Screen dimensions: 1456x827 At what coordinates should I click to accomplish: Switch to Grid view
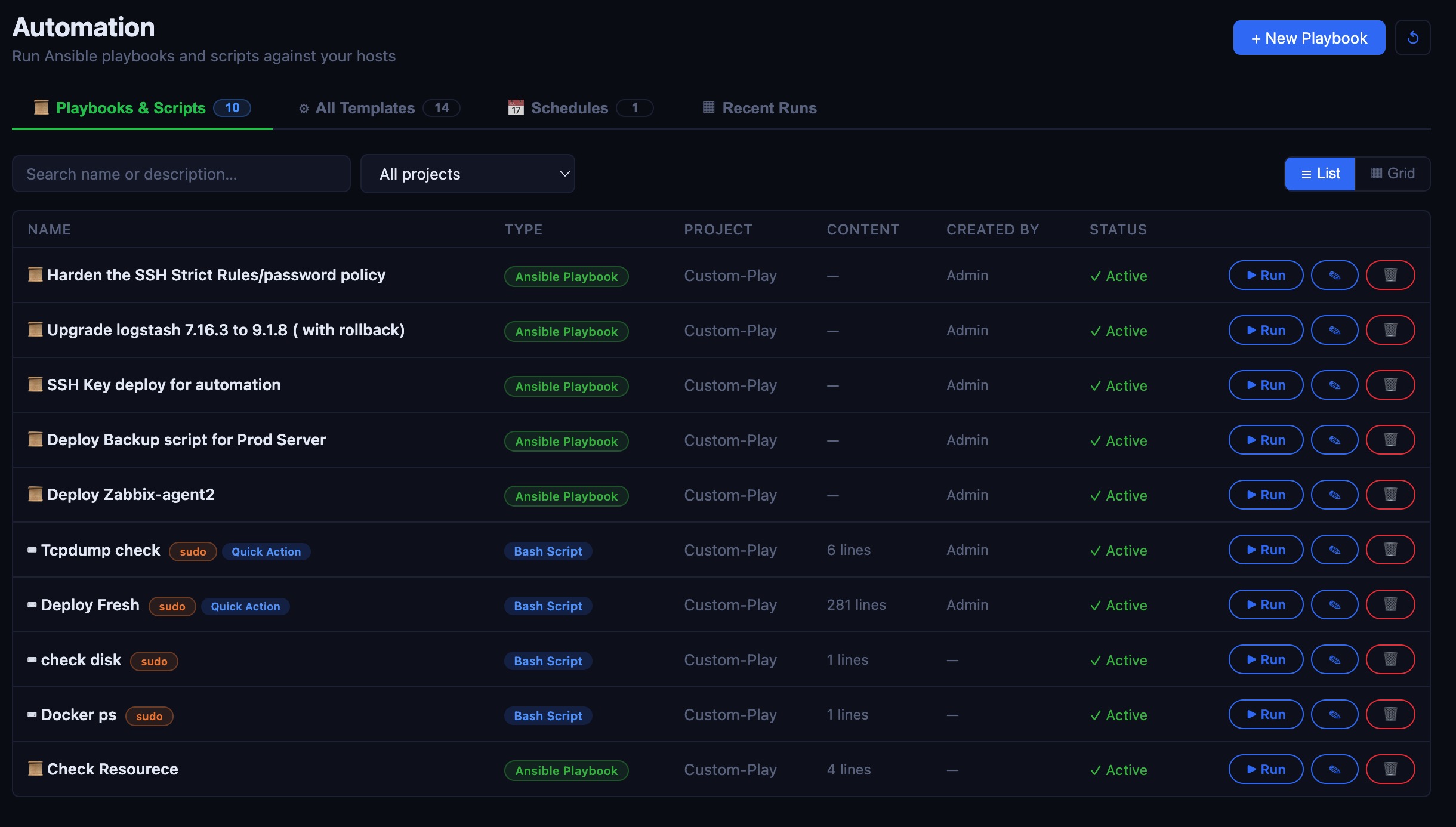click(x=1393, y=174)
